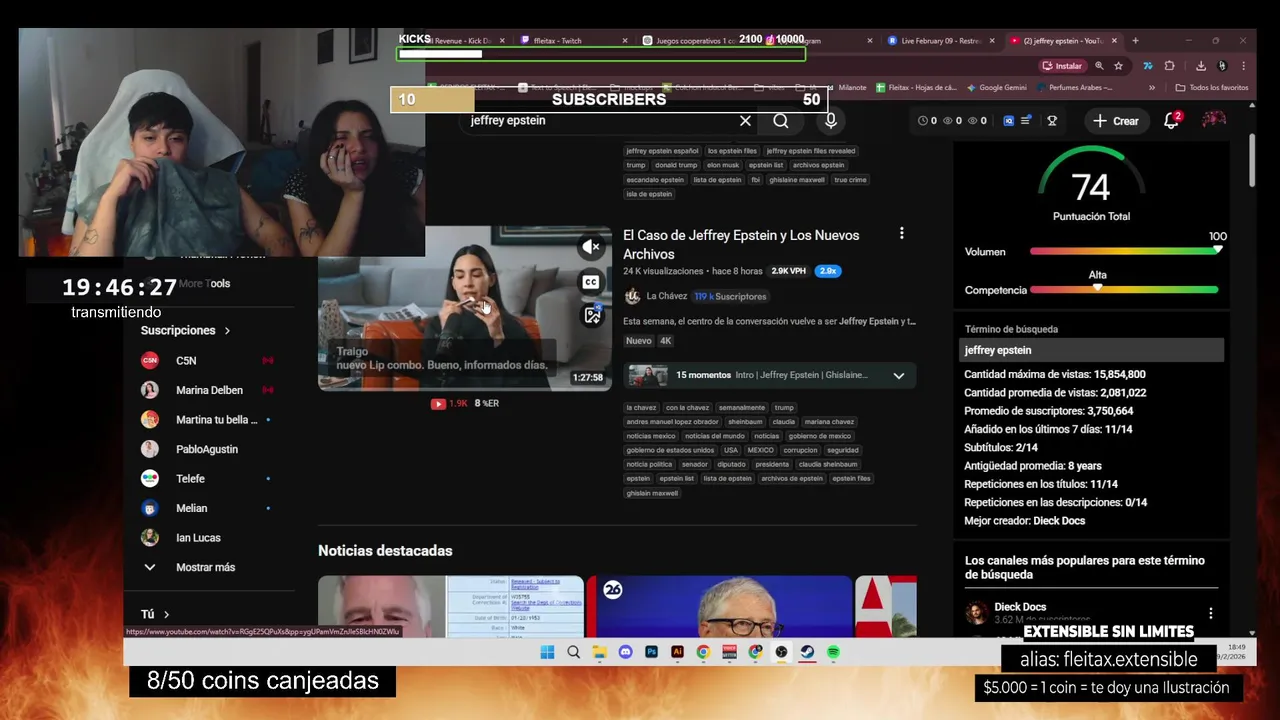Switch to the Live February 09 Restream tab
Screen dimensions: 1280x720
pyautogui.click(x=940, y=41)
